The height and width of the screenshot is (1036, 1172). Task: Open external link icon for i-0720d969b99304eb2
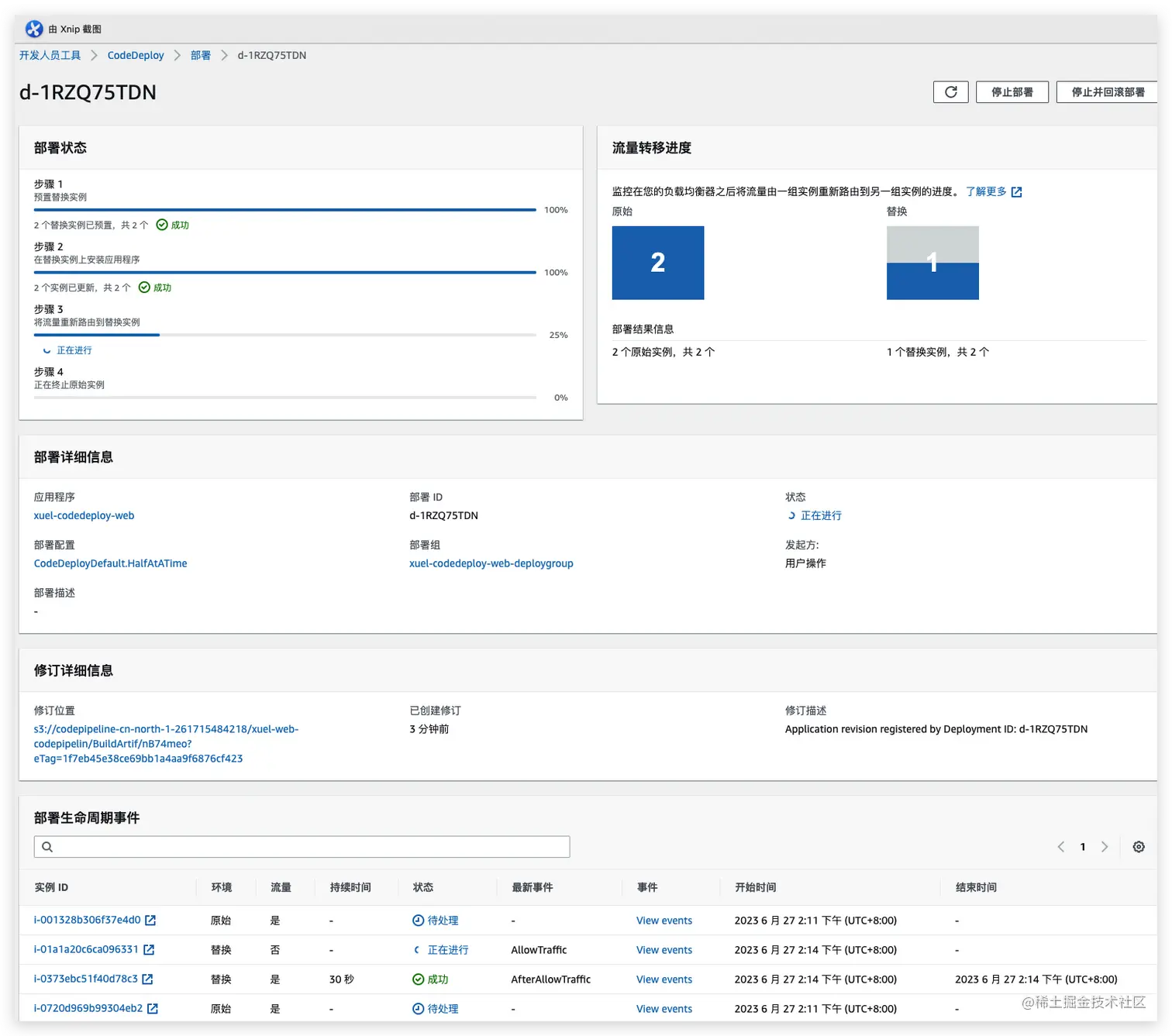coord(153,1009)
